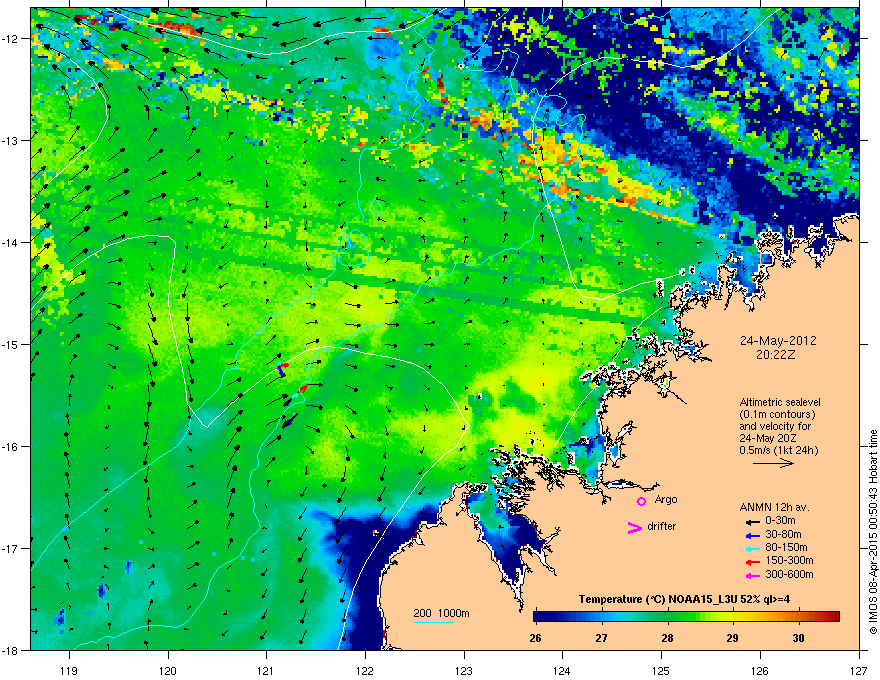Click the 150-300m depth range label

point(789,560)
